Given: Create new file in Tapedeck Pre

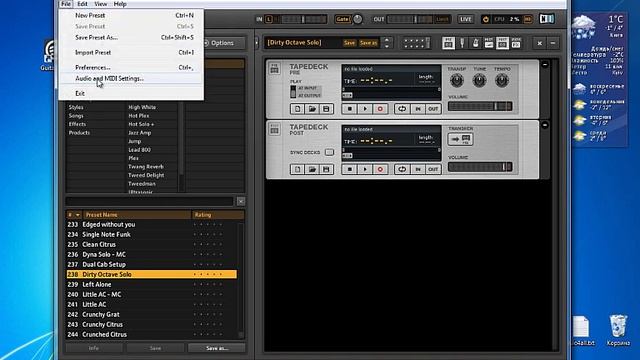Looking at the screenshot, I should click(298, 109).
